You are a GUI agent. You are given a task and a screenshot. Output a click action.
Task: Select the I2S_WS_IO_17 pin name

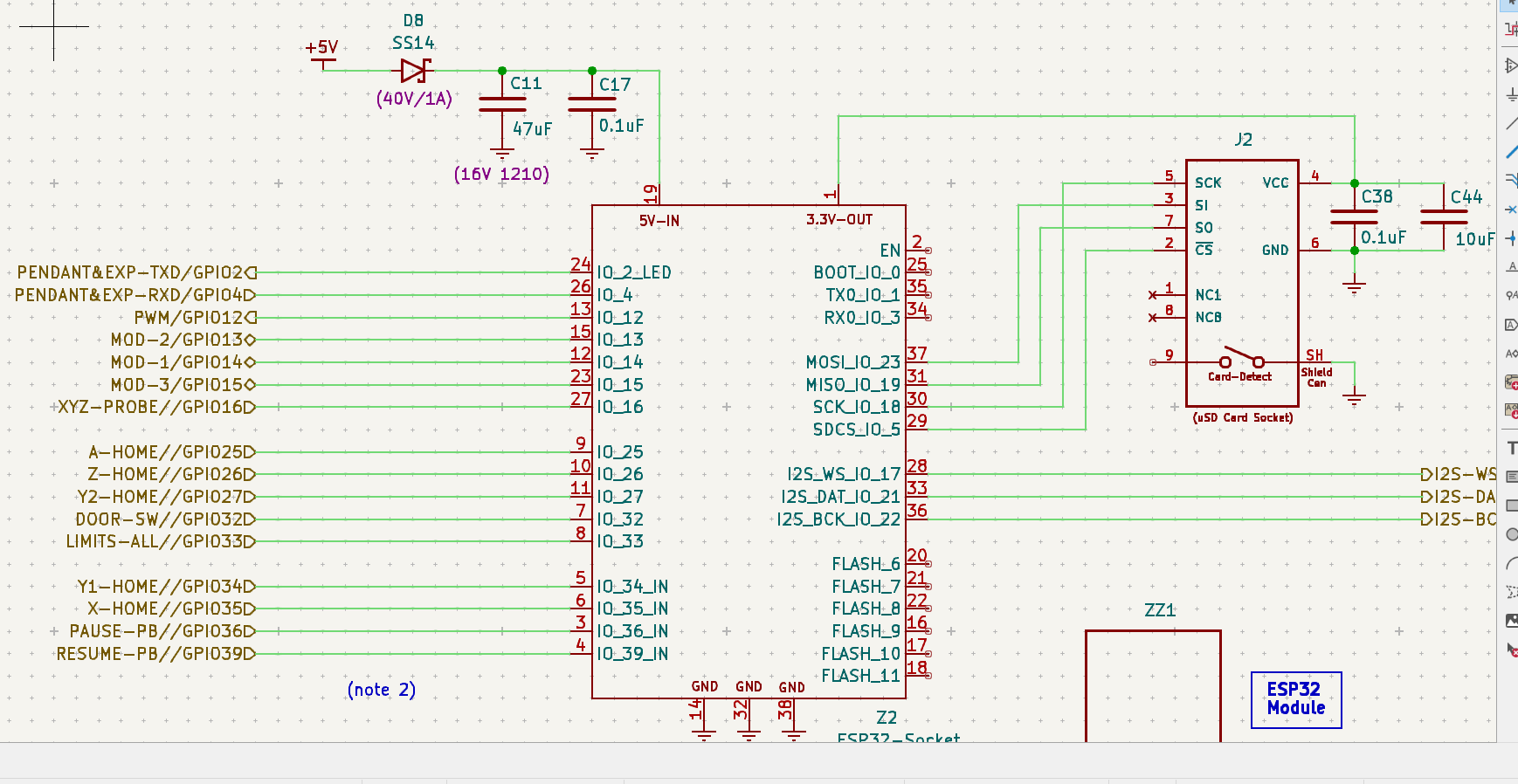click(844, 475)
